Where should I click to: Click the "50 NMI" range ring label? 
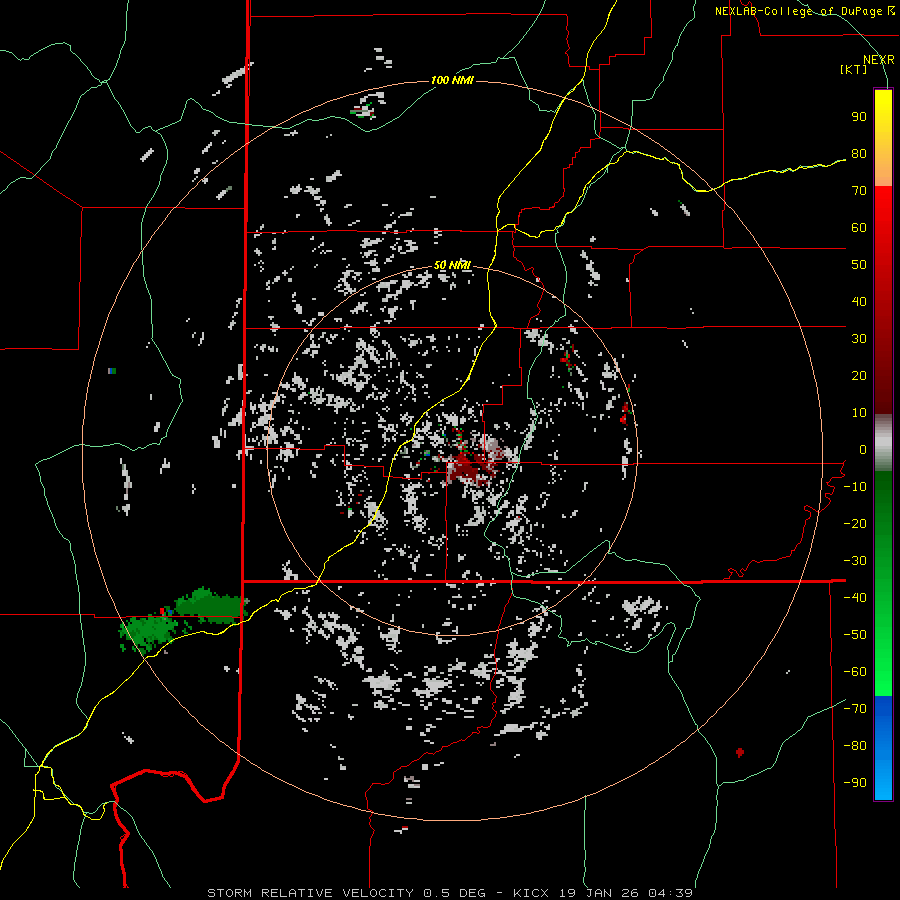tap(452, 265)
